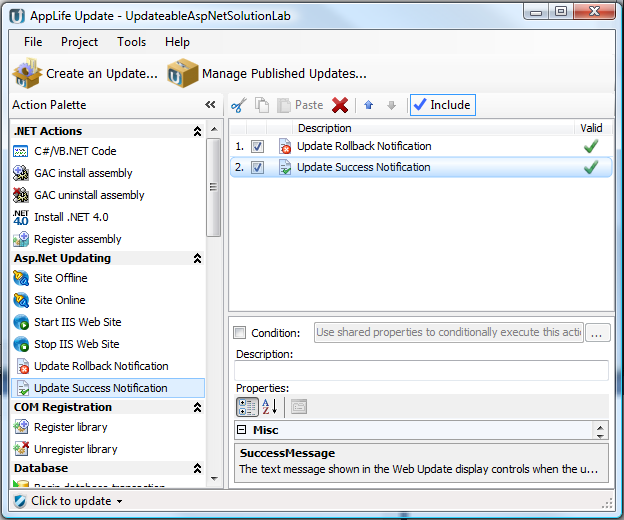The width and height of the screenshot is (624, 520).
Task: Sort the properties alphabetically
Action: [x=270, y=407]
